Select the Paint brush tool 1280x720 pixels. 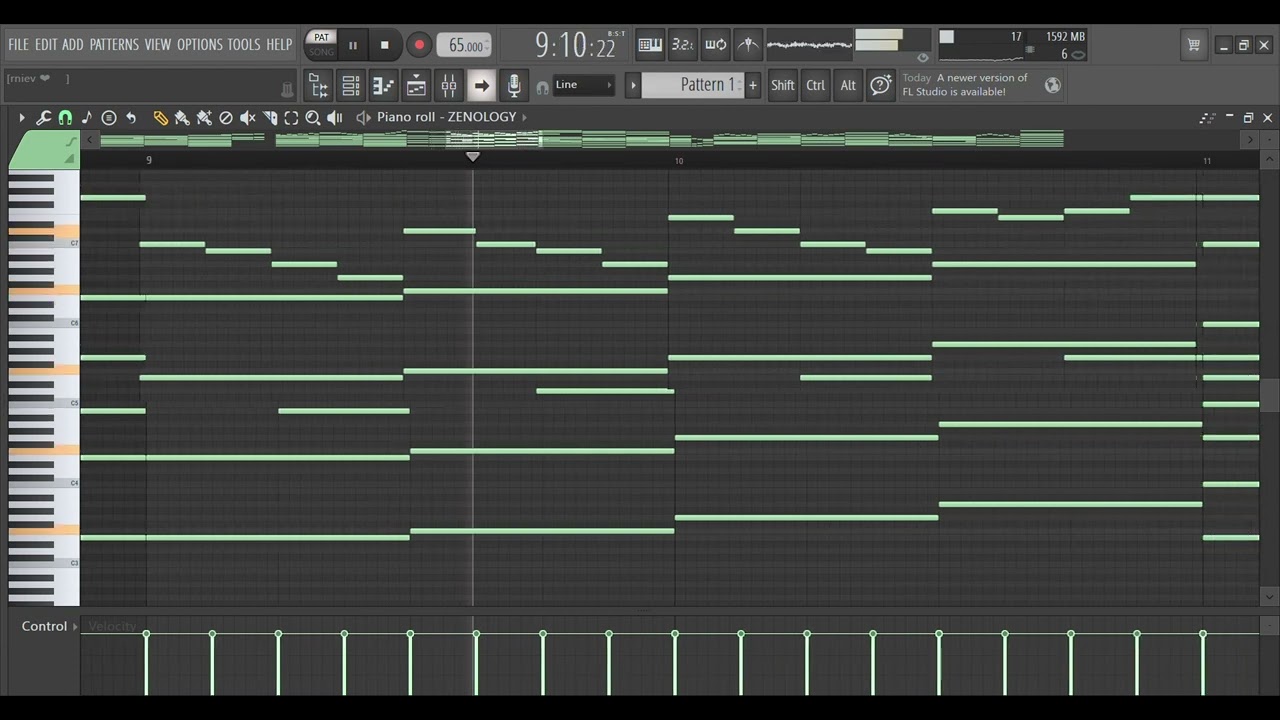(182, 118)
